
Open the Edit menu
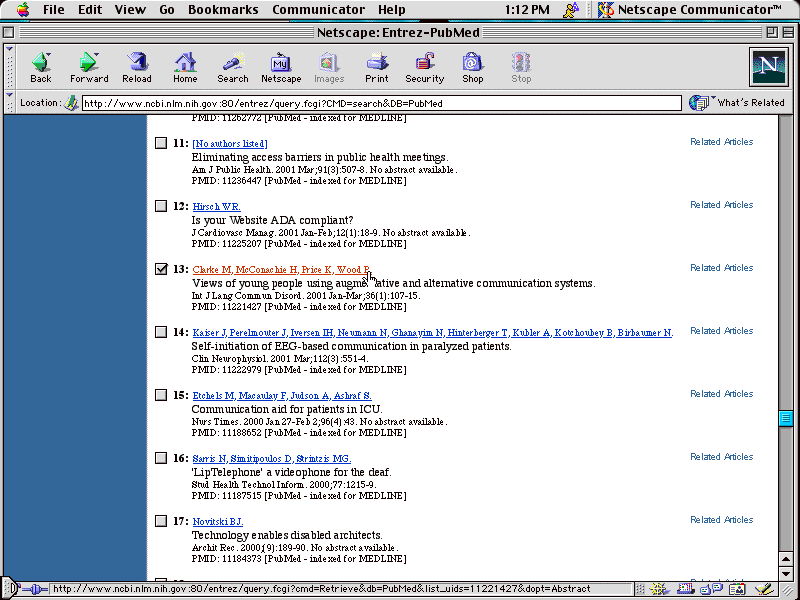click(90, 9)
